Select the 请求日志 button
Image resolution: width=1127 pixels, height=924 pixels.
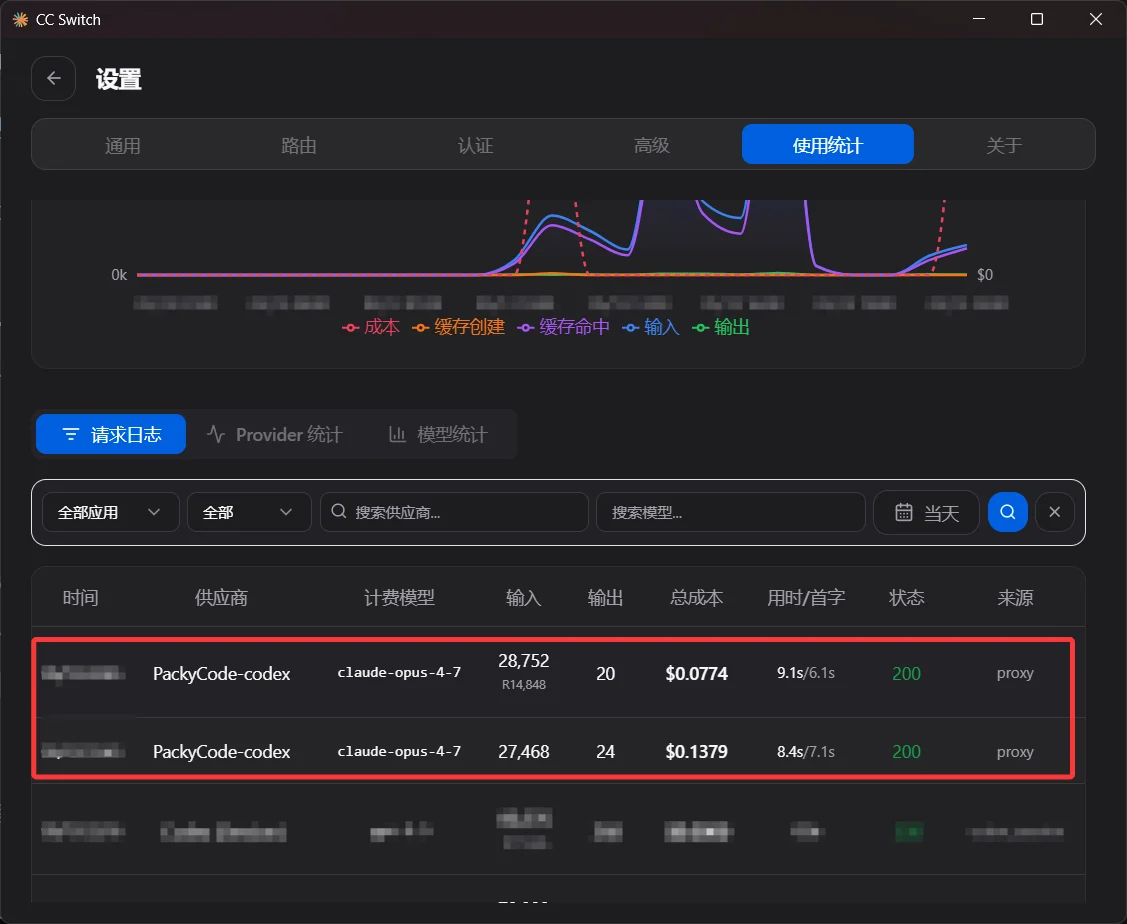(x=111, y=435)
